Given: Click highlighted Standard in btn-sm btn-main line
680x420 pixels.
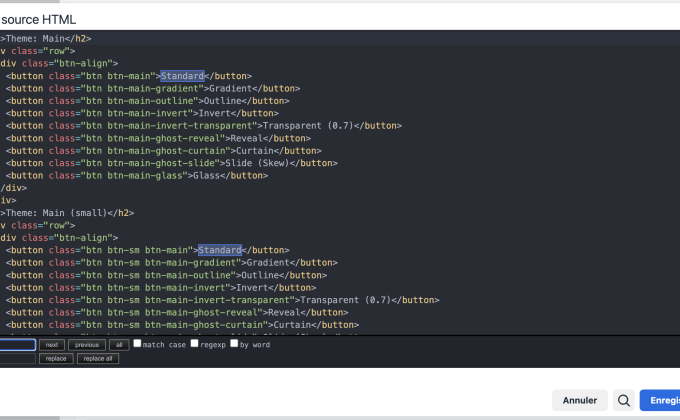Looking at the screenshot, I should [x=220, y=250].
